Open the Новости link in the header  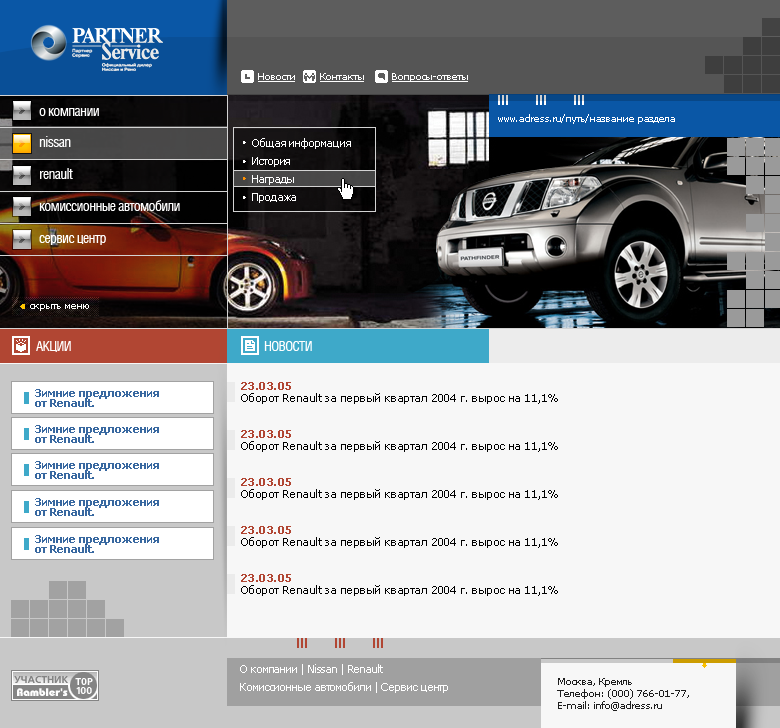[276, 77]
